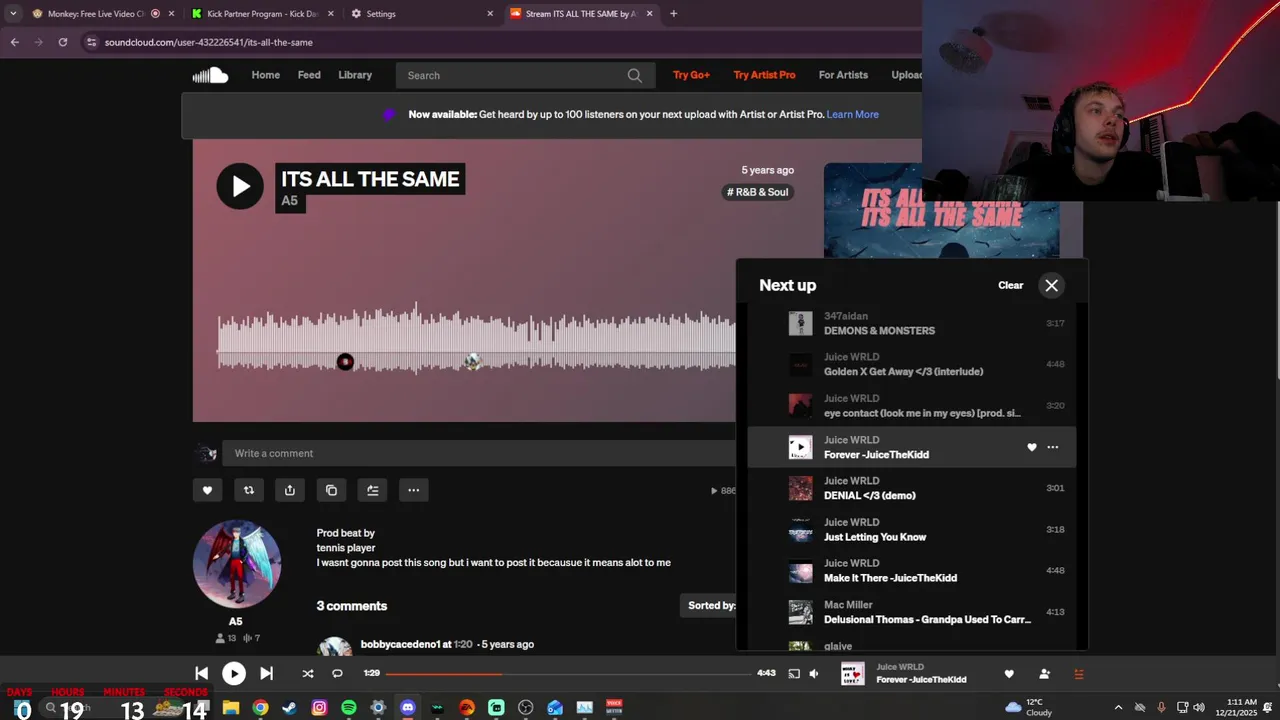Toggle shuffle in the player bar

(308, 674)
